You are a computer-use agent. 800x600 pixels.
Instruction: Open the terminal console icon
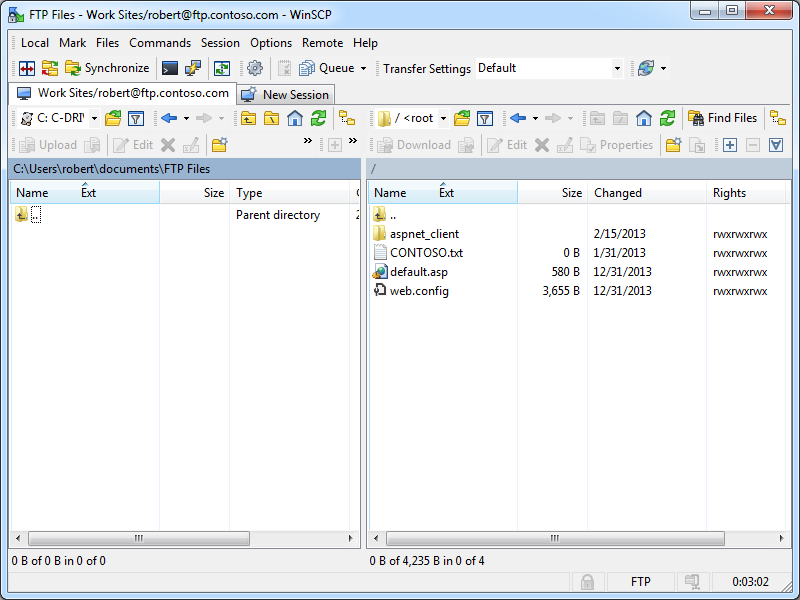click(x=170, y=68)
